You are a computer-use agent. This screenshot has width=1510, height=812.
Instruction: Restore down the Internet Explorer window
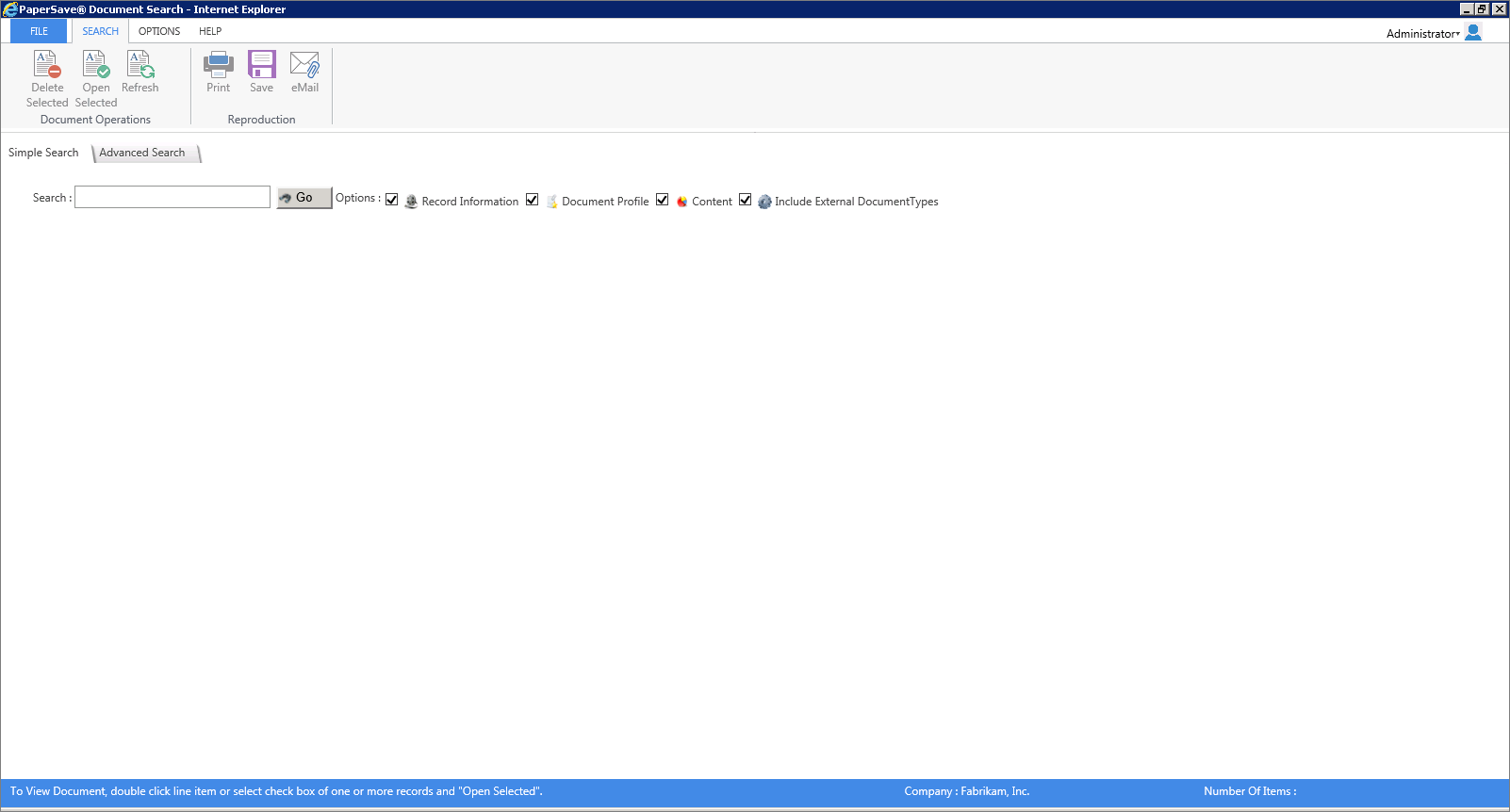[x=1482, y=9]
